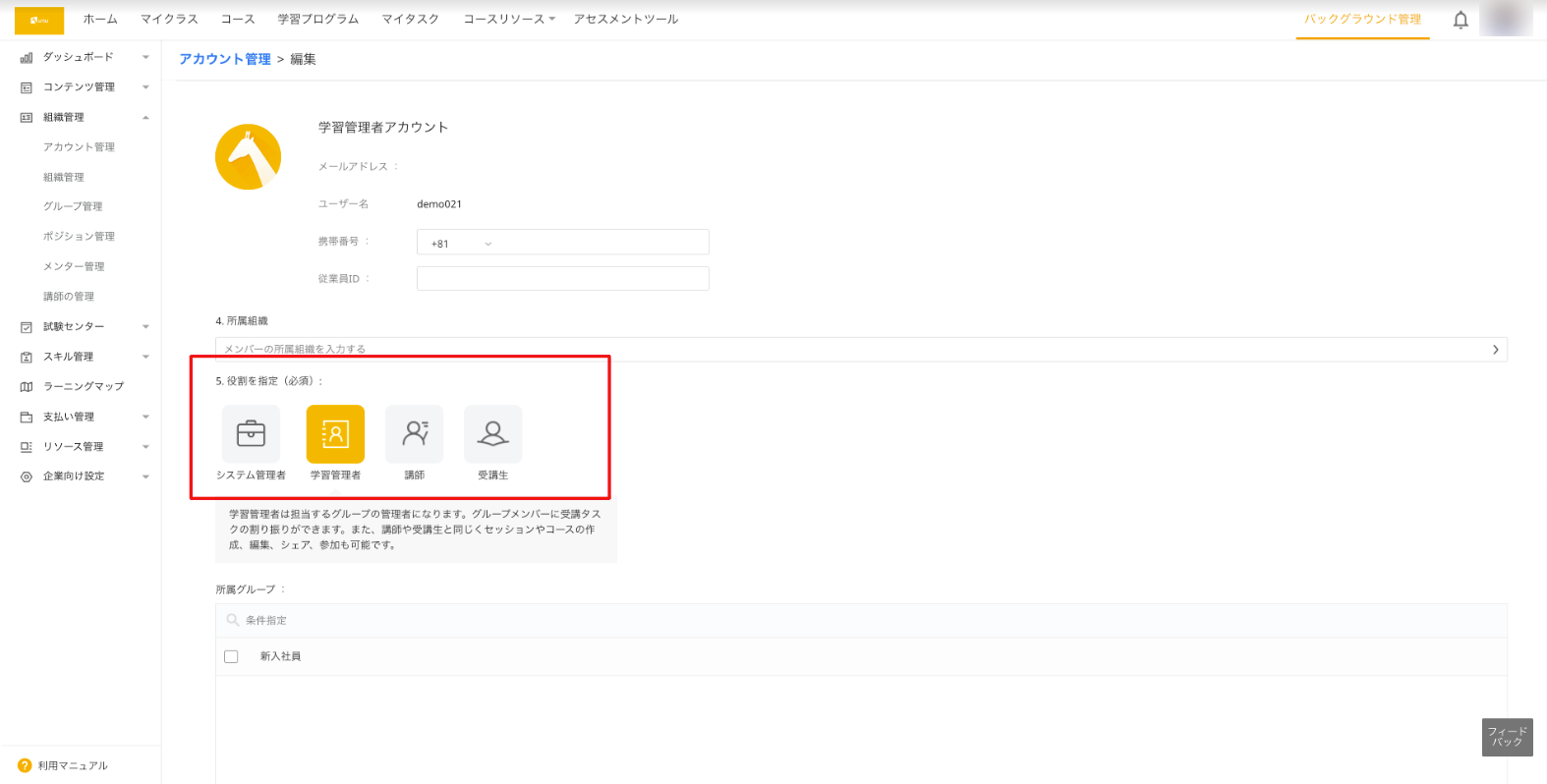Open 講師の管理 in the sidebar
Image resolution: width=1547 pixels, height=784 pixels.
69,297
